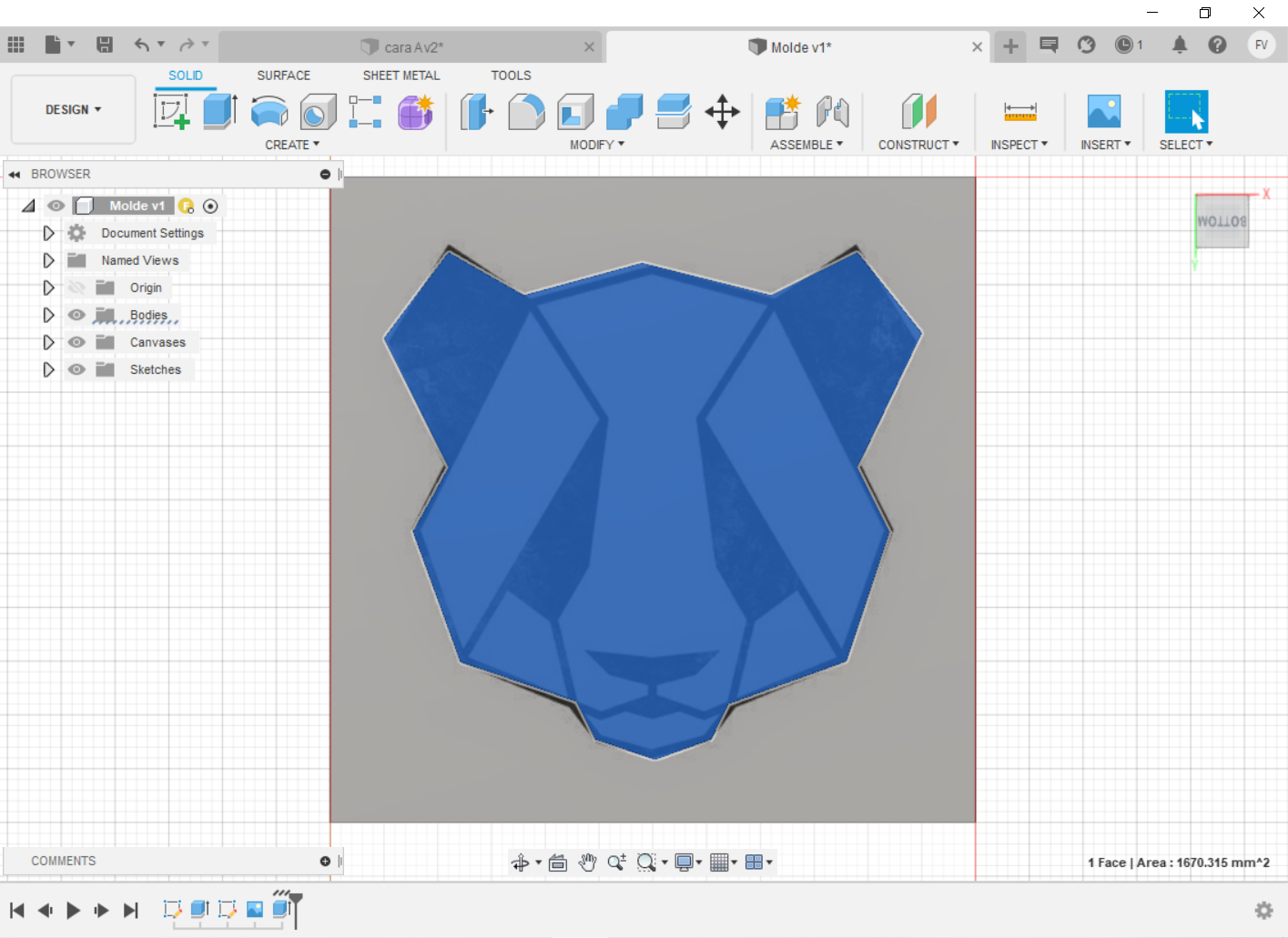The width and height of the screenshot is (1288, 938).
Task: Click the Look At navigation icon
Action: coord(558,862)
